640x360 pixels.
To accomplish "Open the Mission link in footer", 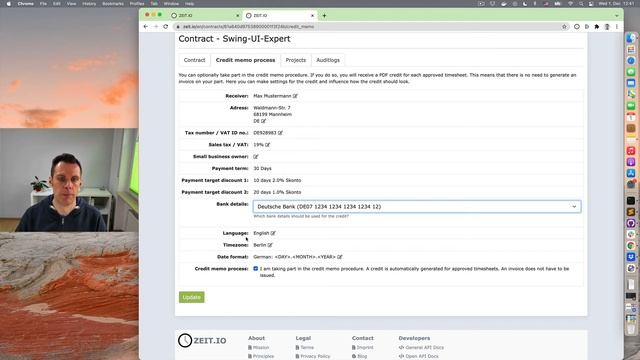I will 260,347.
